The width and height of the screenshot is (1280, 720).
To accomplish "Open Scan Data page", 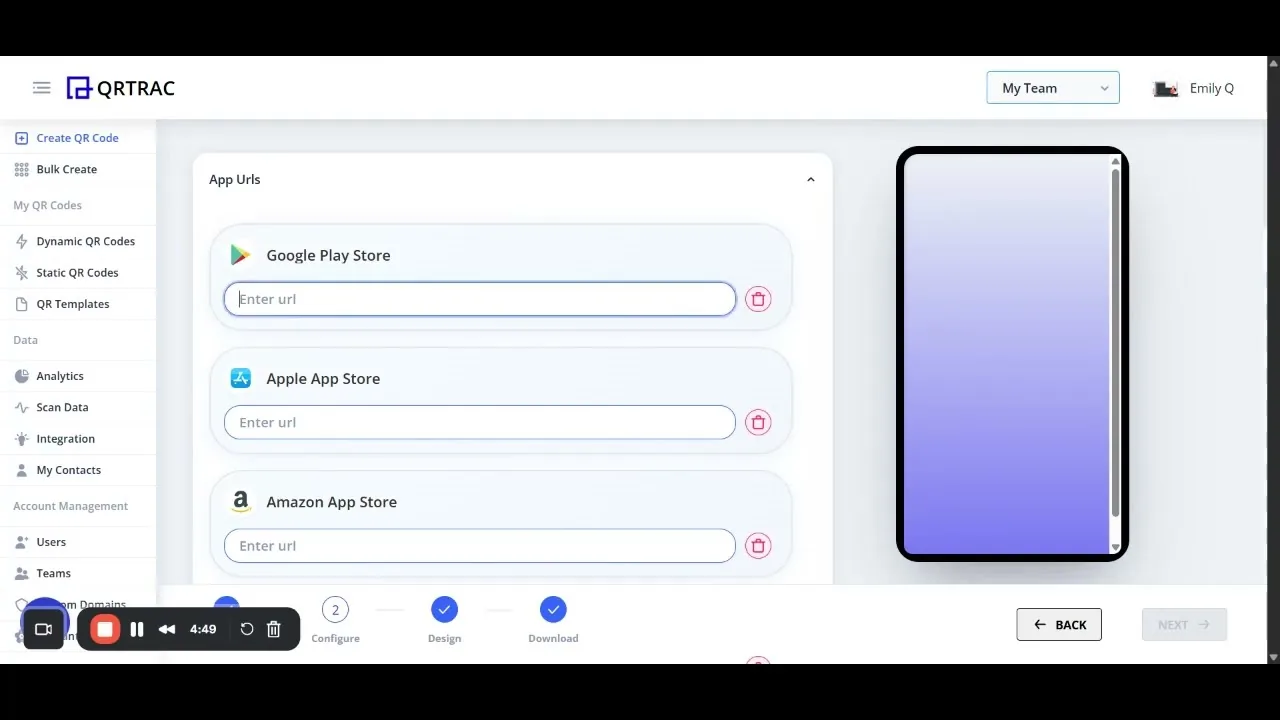I will pyautogui.click(x=62, y=407).
